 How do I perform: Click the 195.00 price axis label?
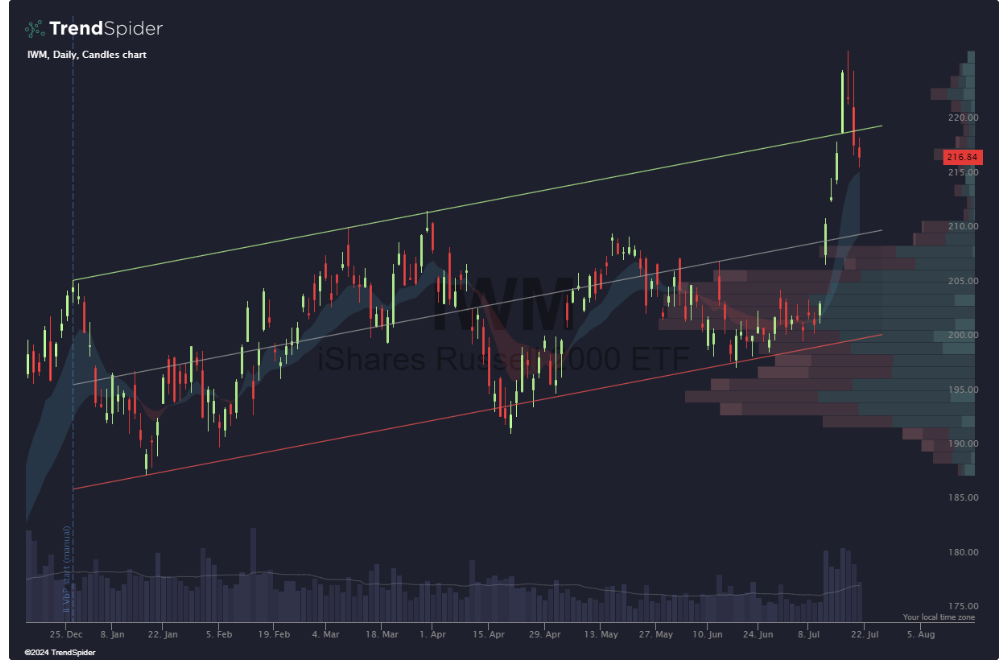click(x=963, y=390)
